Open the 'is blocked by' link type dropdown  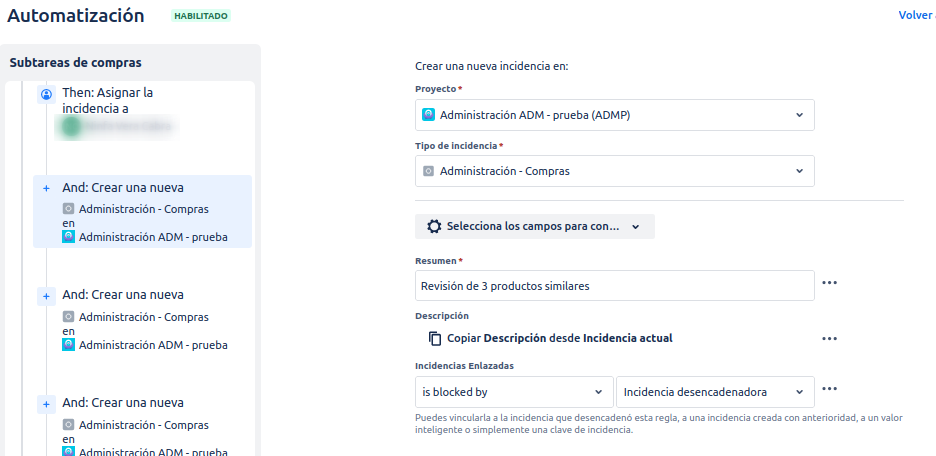(x=514, y=391)
